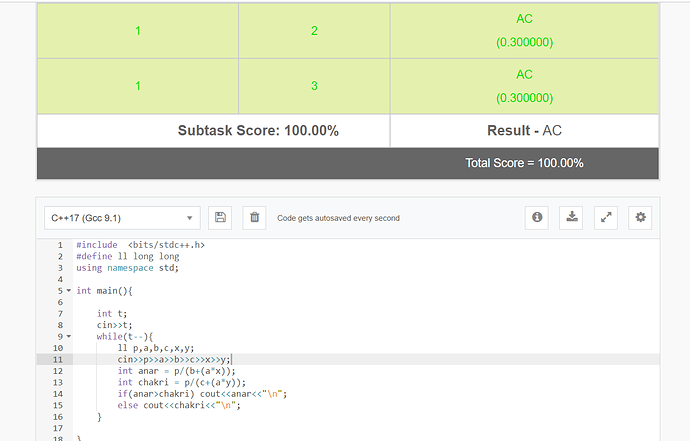690x441 pixels.
Task: Click the 'while(t--){' code line
Action: pyautogui.click(x=125, y=336)
